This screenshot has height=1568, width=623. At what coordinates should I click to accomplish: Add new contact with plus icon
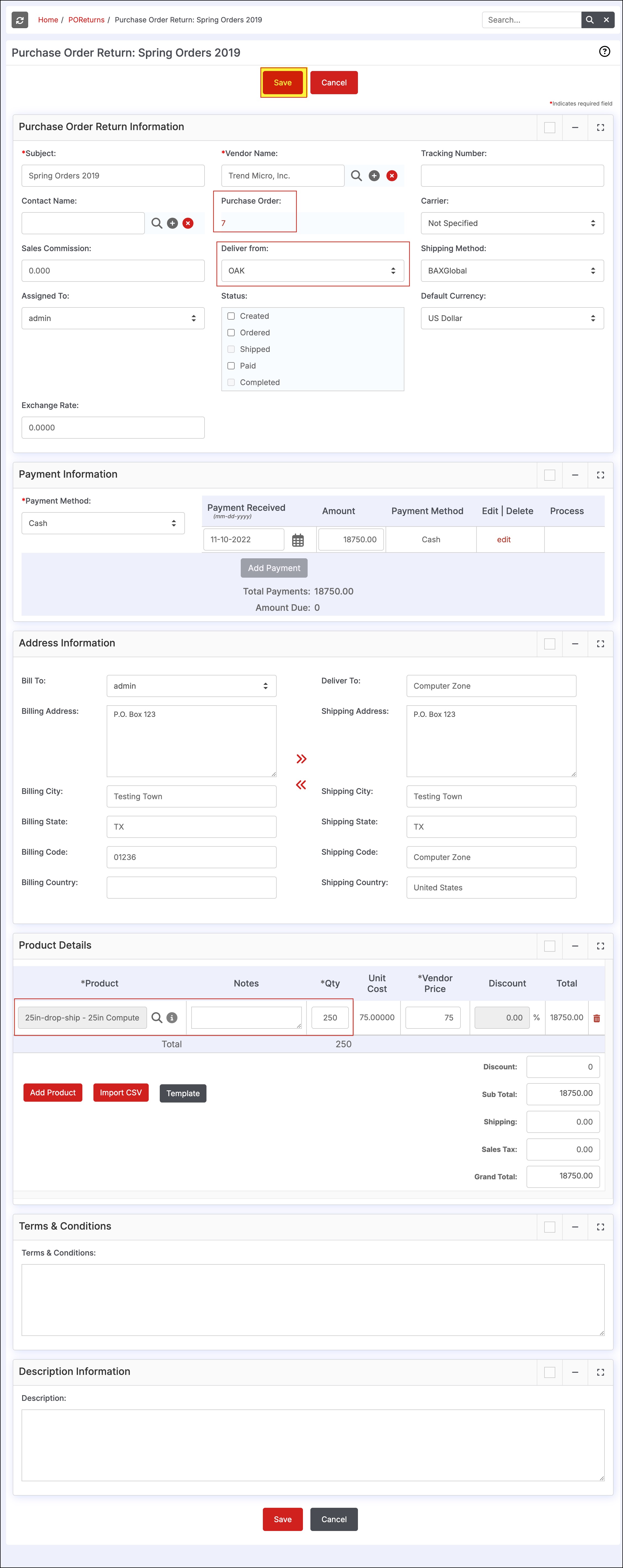[172, 223]
